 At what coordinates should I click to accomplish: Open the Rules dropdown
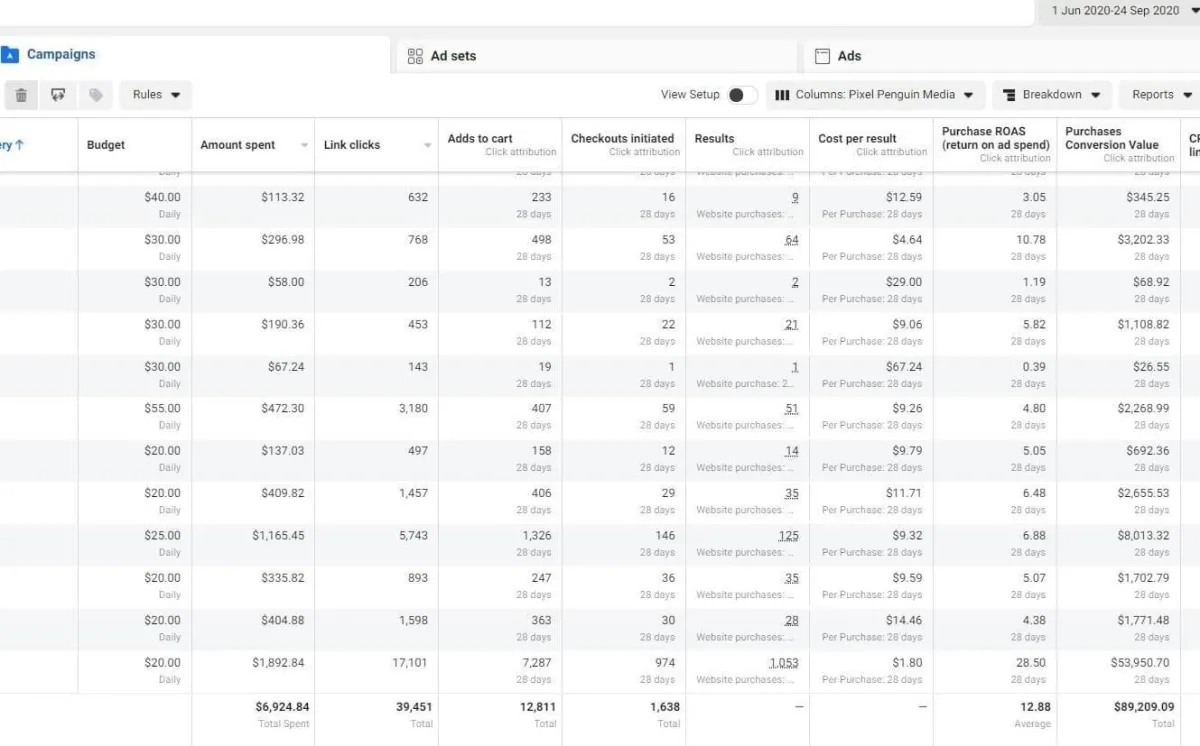pyautogui.click(x=156, y=95)
